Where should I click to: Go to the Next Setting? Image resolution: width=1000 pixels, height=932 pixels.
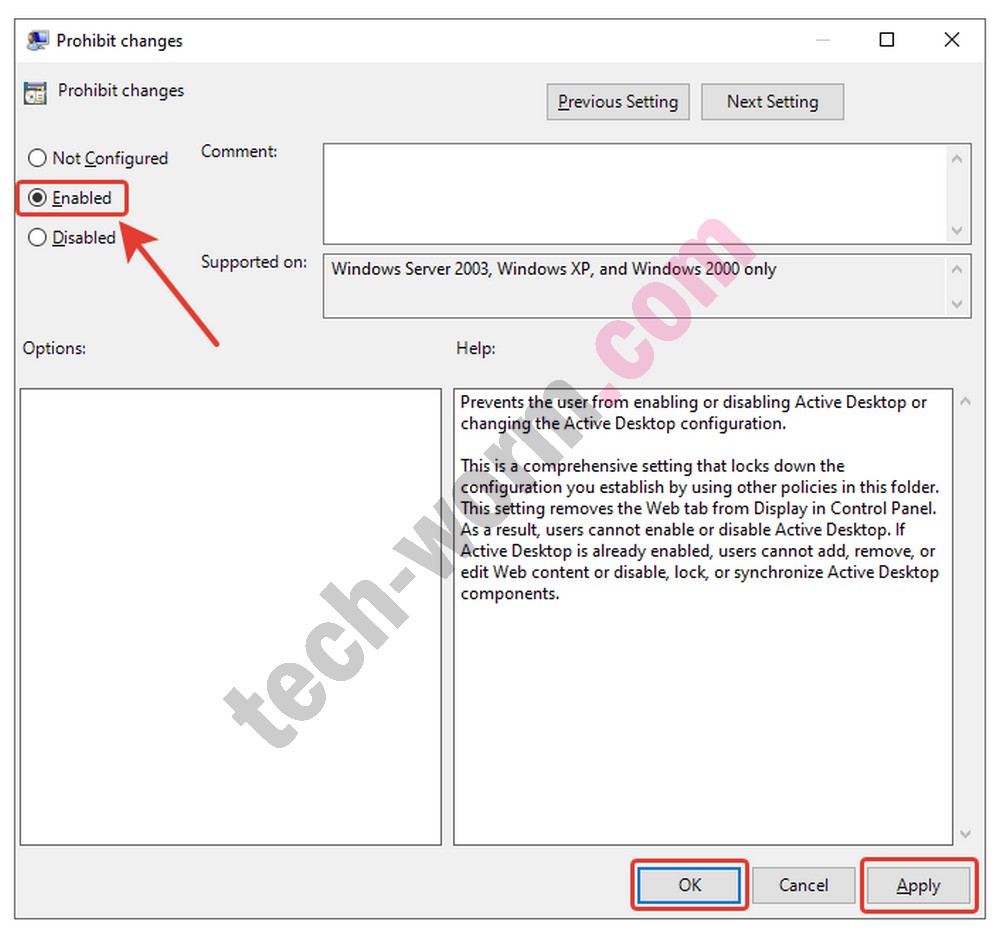coord(772,102)
